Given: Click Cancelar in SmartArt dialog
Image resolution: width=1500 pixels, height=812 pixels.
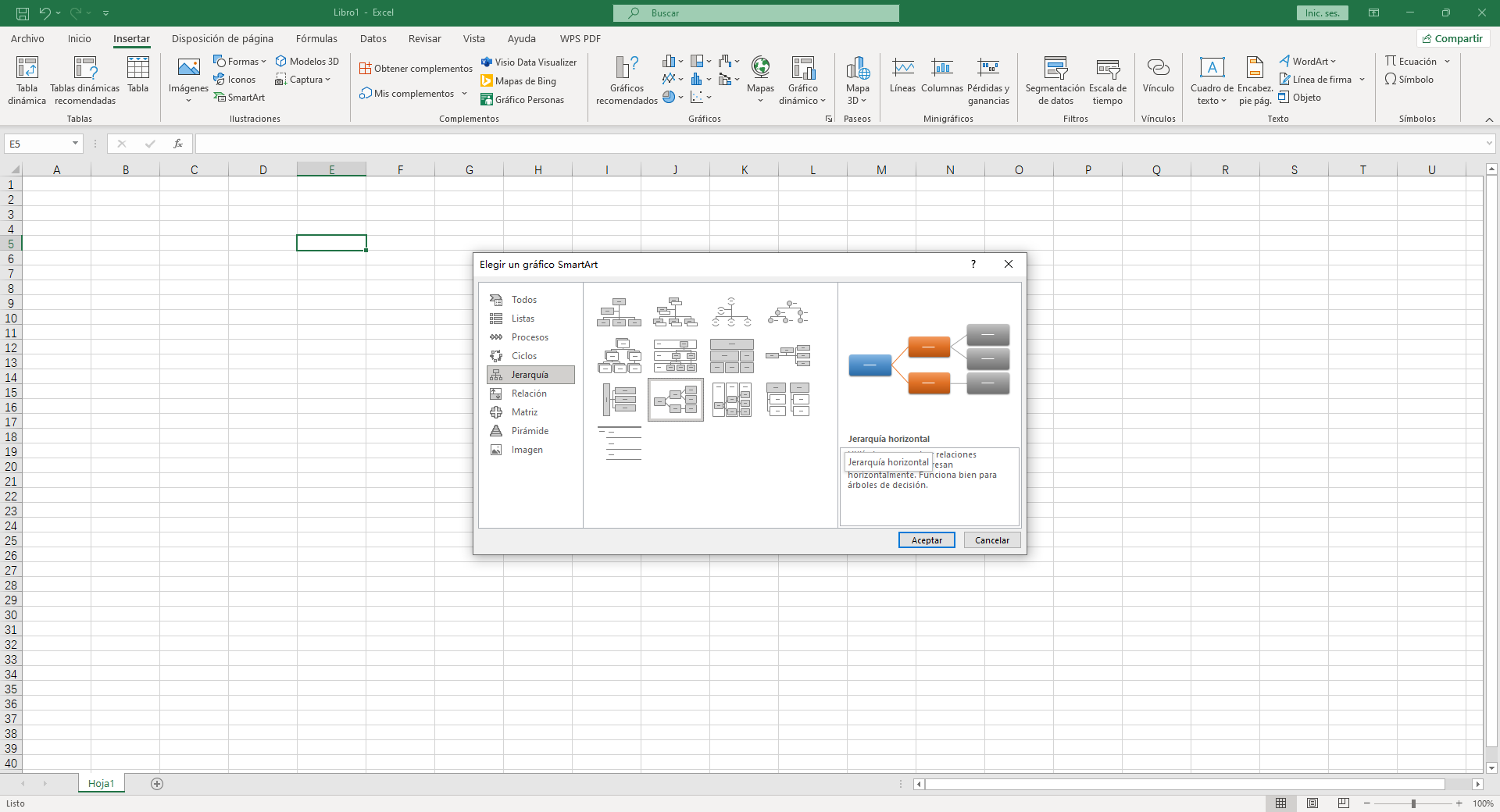Looking at the screenshot, I should point(992,540).
